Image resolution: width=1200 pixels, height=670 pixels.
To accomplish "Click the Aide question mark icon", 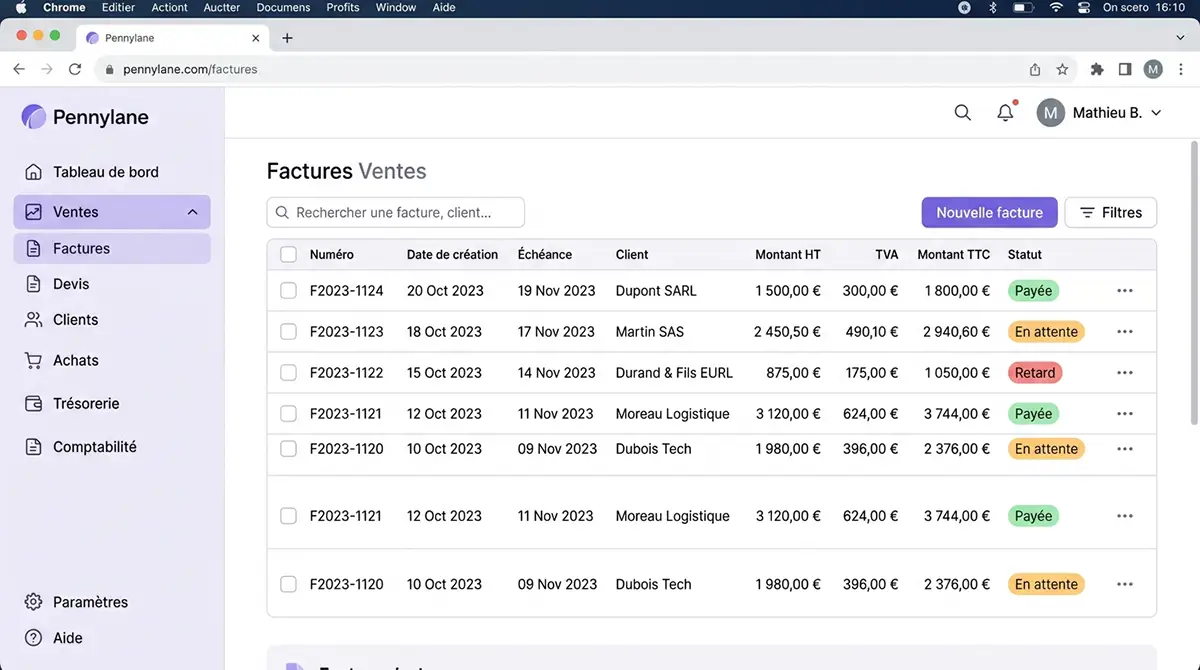I will tap(34, 638).
